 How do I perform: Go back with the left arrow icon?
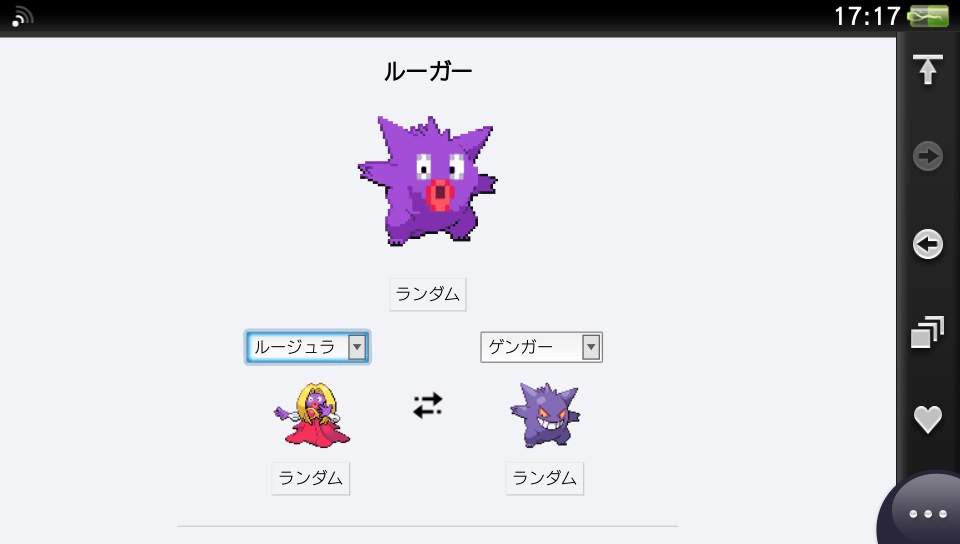[928, 244]
